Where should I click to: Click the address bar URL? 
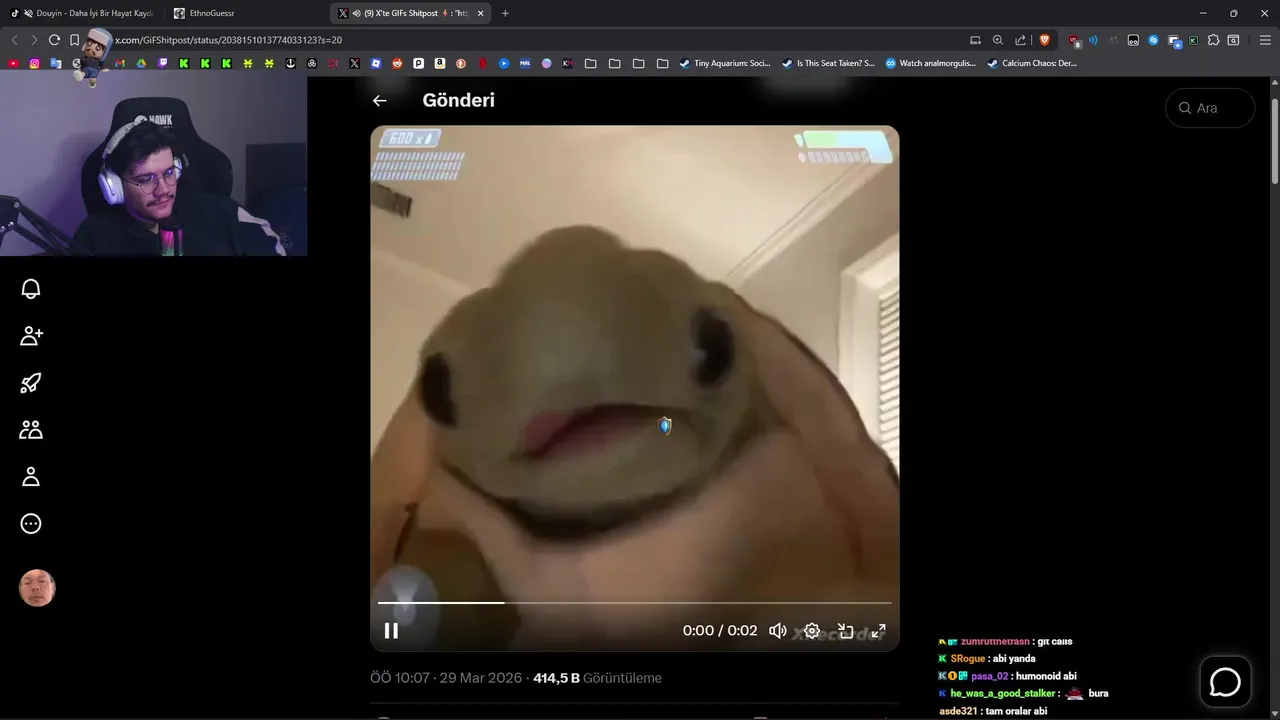pyautogui.click(x=228, y=40)
